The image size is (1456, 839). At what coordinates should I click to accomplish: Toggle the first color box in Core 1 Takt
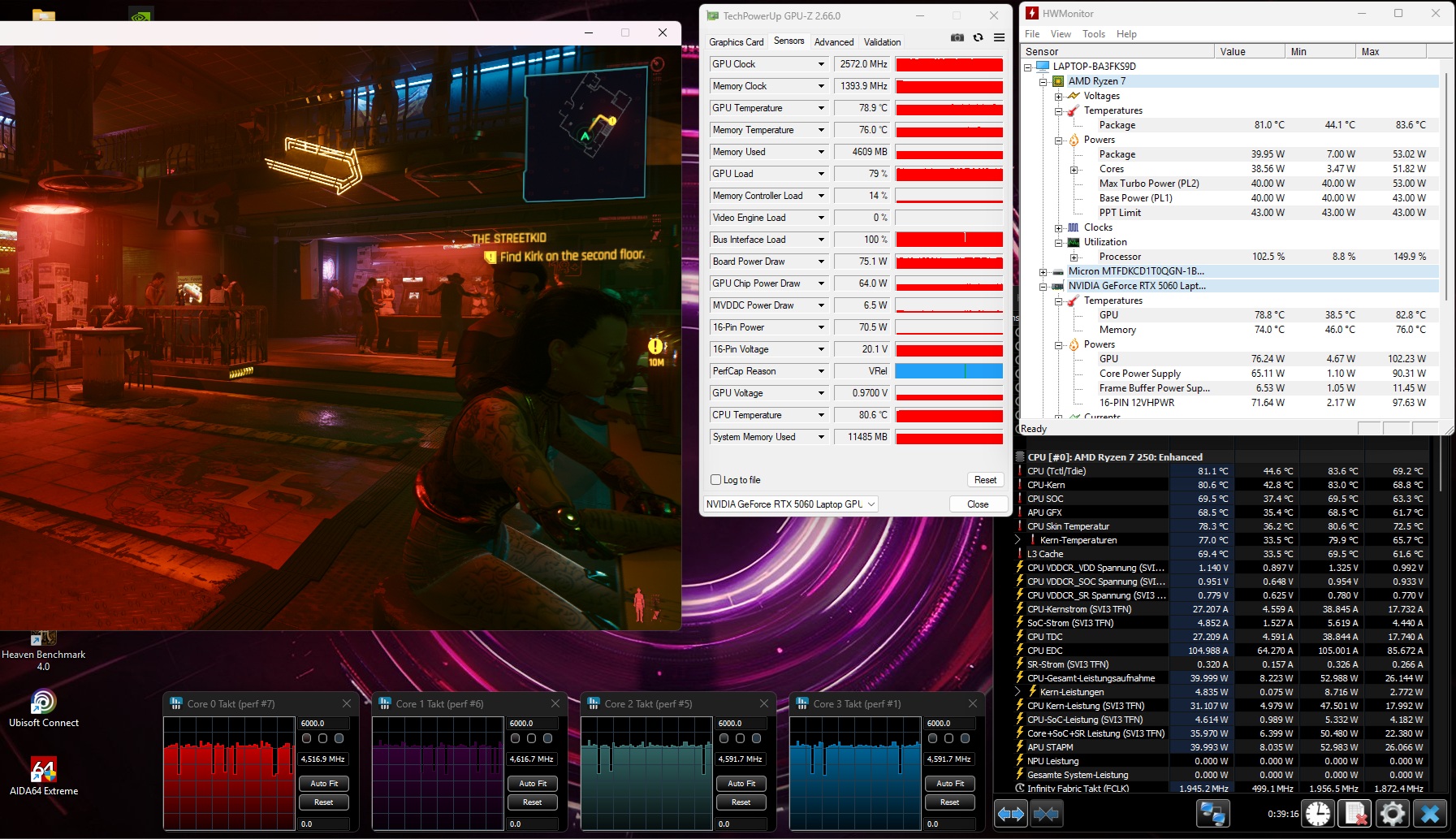tap(515, 738)
